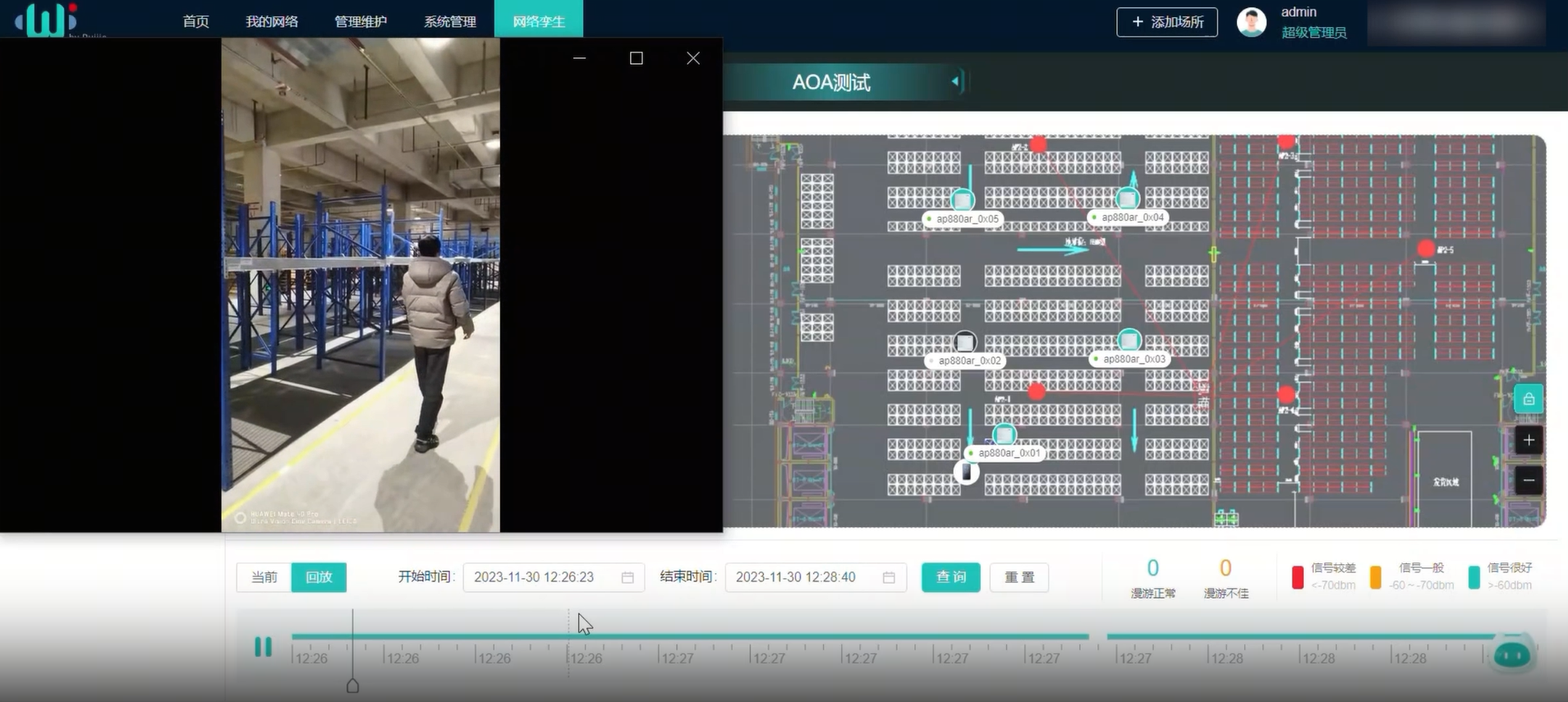The height and width of the screenshot is (702, 1568).
Task: Click the timeline playhead marker handle
Action: tap(352, 686)
